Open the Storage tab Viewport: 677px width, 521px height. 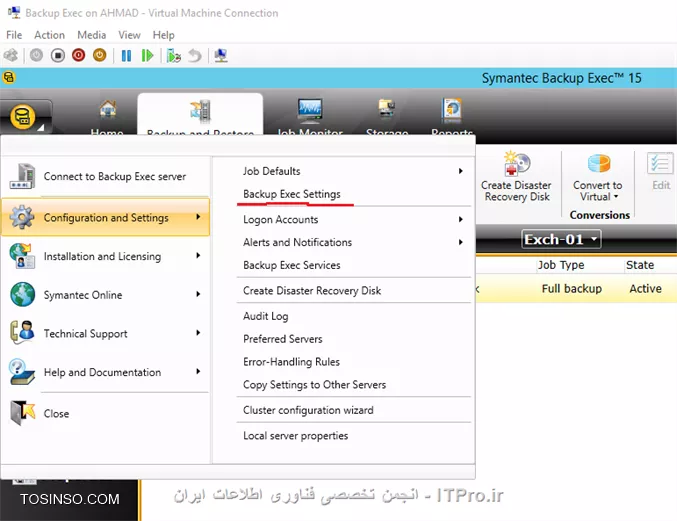387,116
